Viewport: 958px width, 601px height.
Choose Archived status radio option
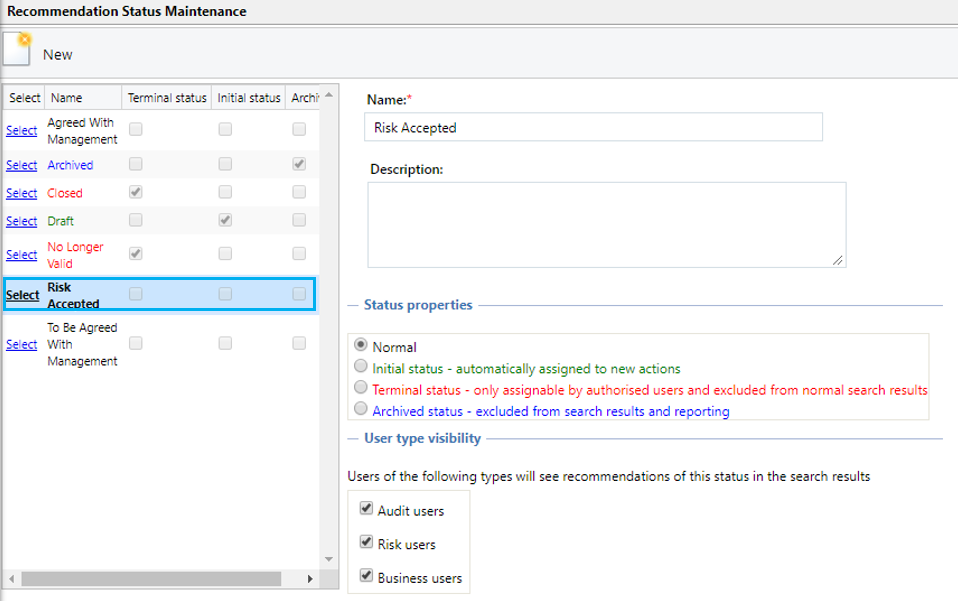coord(361,408)
